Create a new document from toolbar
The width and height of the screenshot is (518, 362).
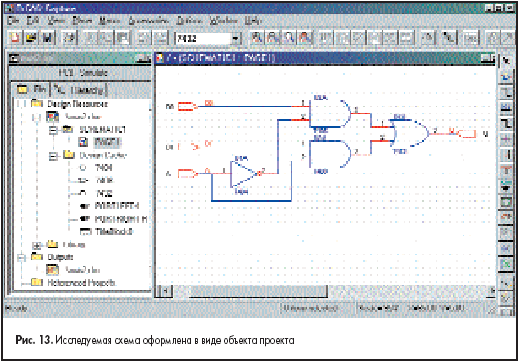tap(14, 38)
